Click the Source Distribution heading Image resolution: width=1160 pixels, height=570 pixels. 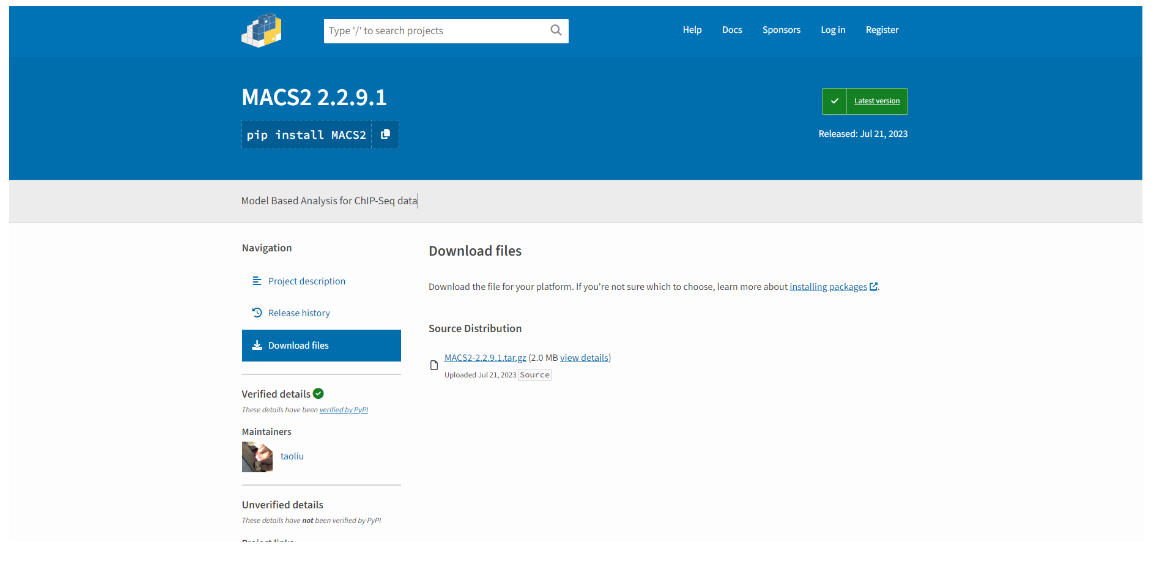tap(475, 329)
